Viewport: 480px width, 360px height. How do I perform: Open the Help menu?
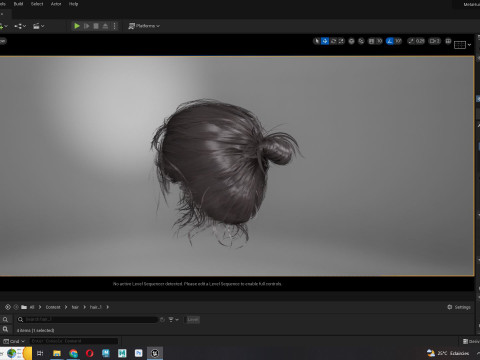tap(73, 4)
